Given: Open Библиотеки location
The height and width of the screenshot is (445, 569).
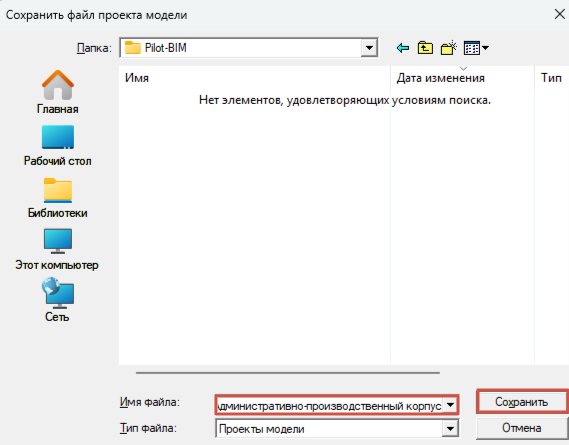Looking at the screenshot, I should tap(57, 198).
